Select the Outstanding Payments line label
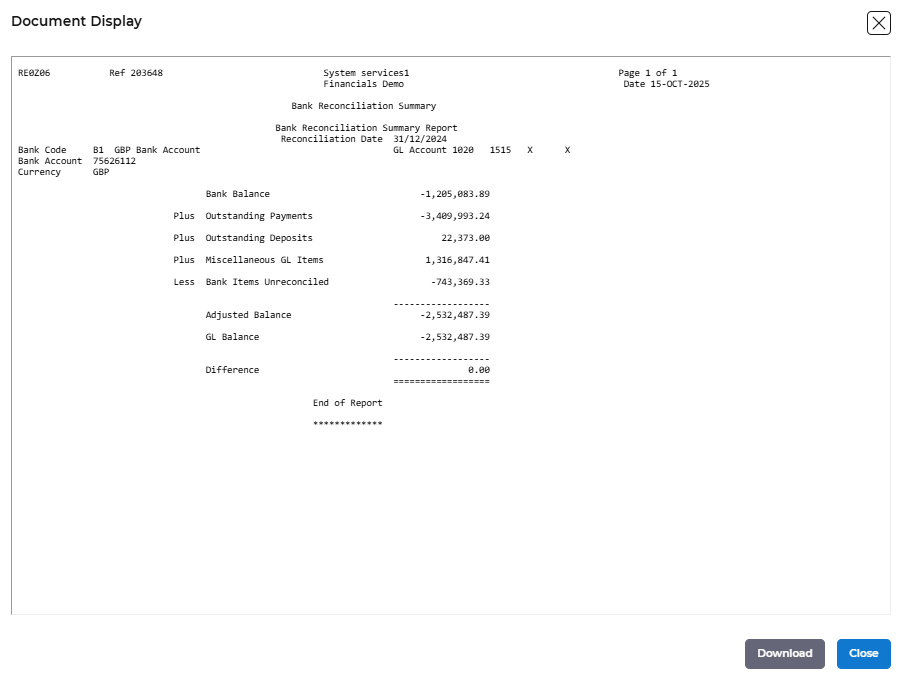This screenshot has height=679, width=907. click(x=259, y=216)
